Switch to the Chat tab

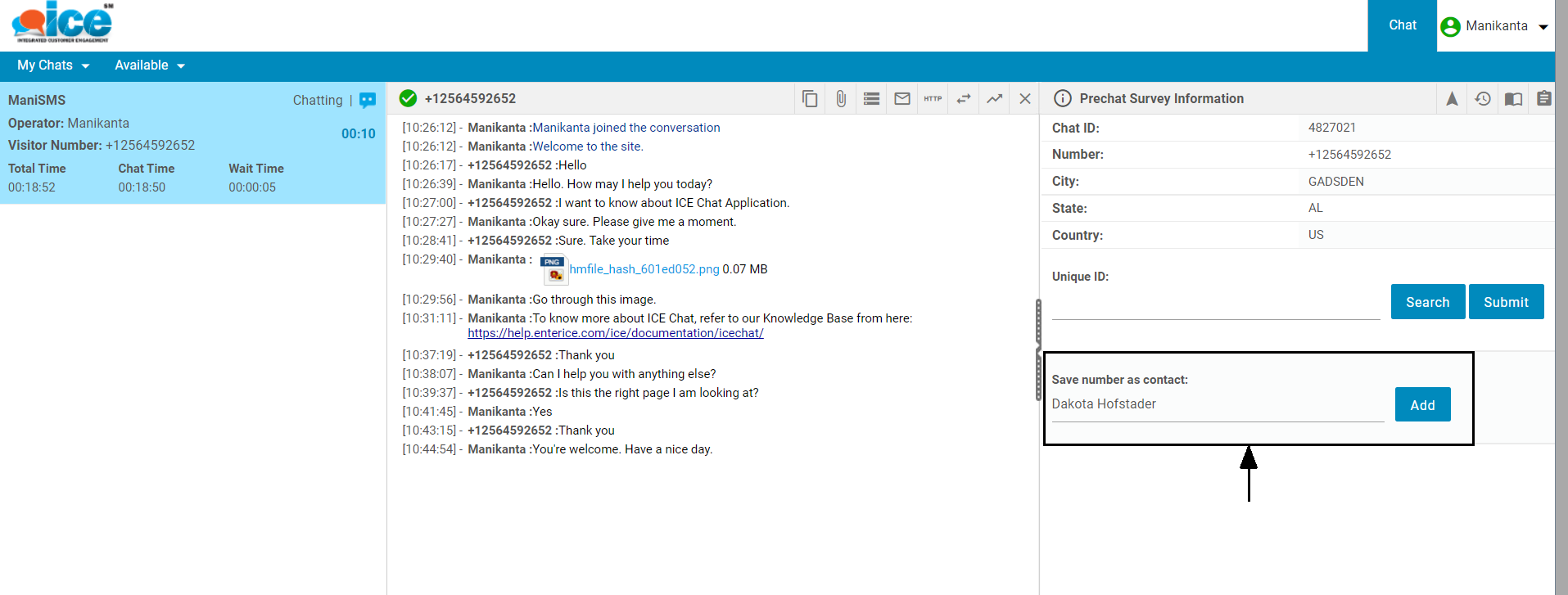point(1402,25)
